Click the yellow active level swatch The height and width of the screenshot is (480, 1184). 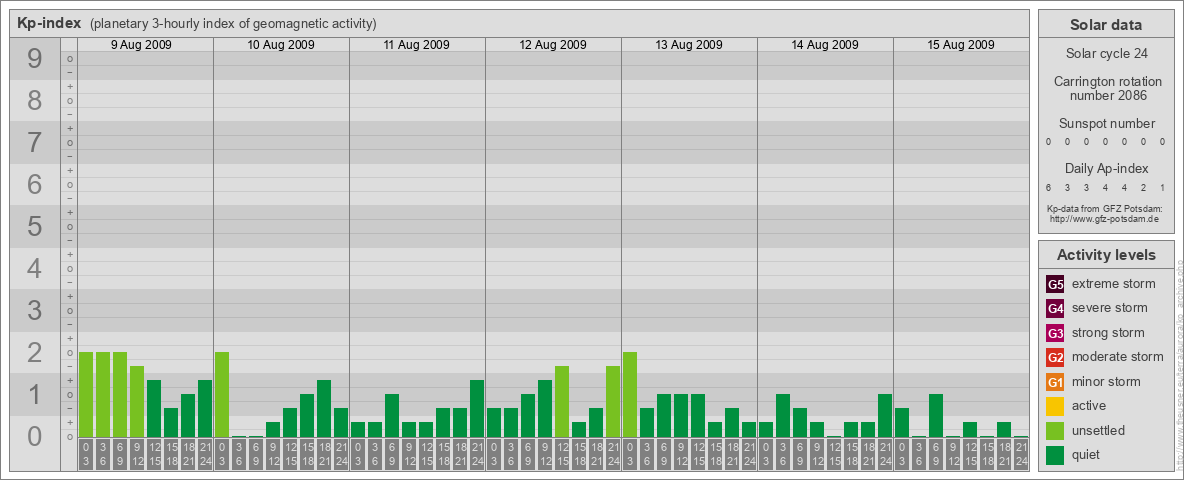tap(1055, 406)
